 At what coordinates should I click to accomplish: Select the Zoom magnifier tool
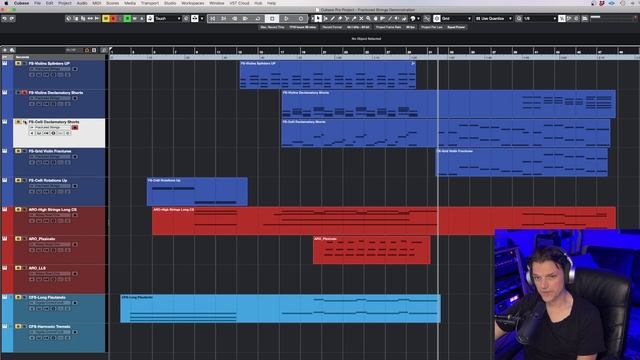pos(368,18)
